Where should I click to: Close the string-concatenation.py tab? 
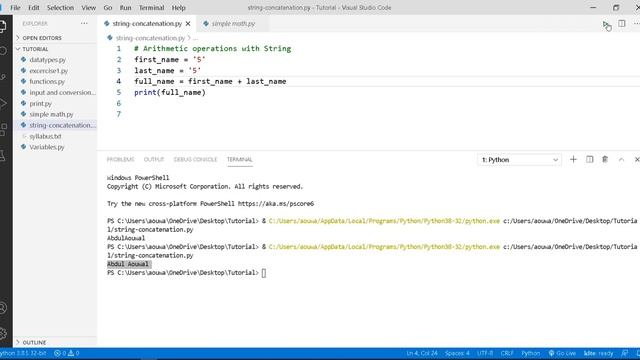click(x=188, y=24)
